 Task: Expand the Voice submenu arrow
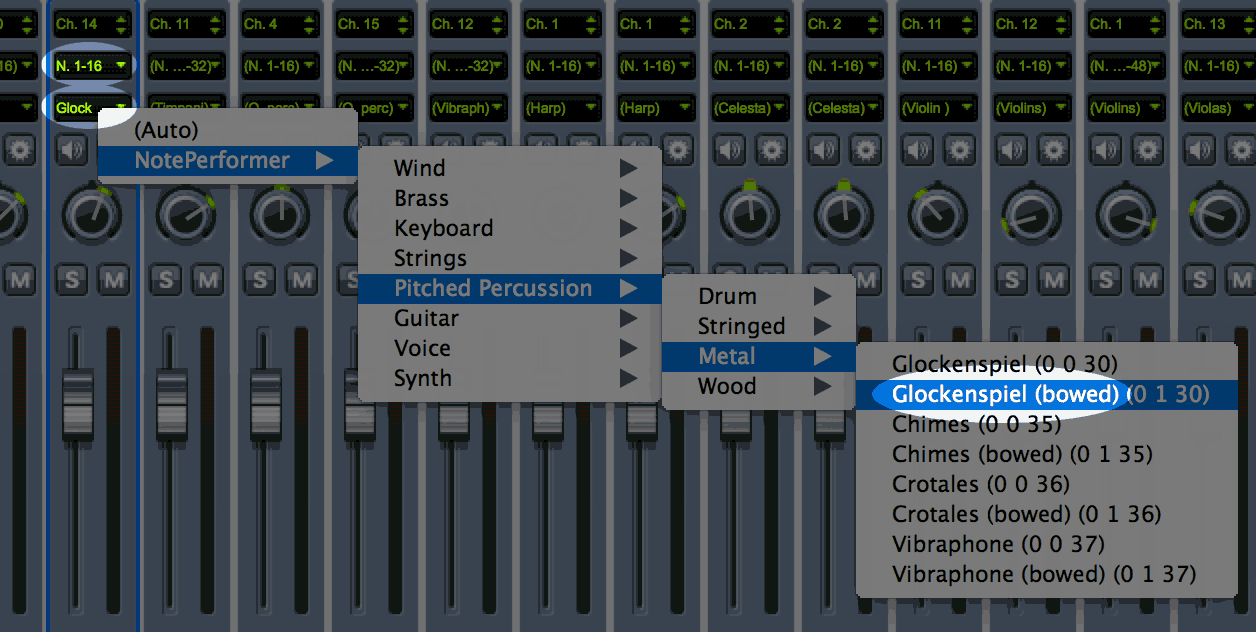628,348
